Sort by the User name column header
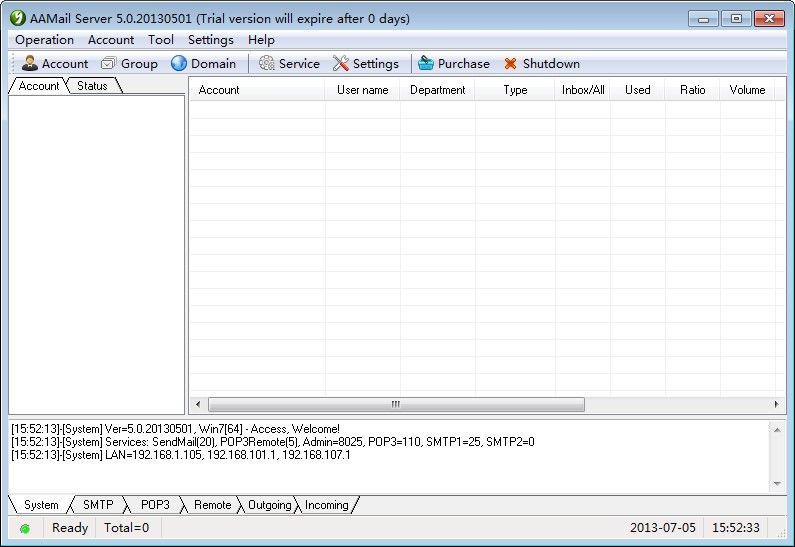This screenshot has width=795, height=547. click(363, 90)
